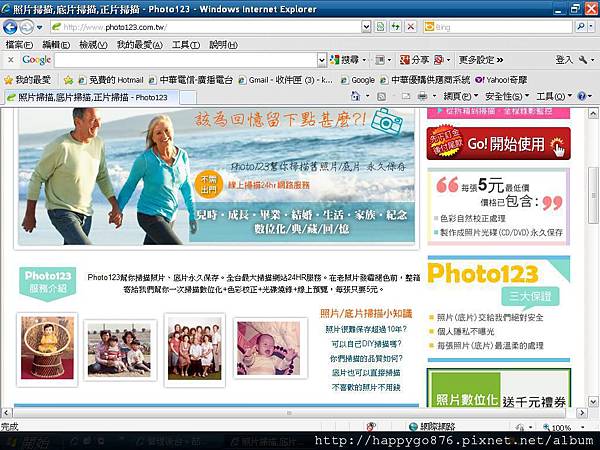Click the Google toolbar 搜尋 button
Viewport: 600px width, 450px height.
coord(347,60)
